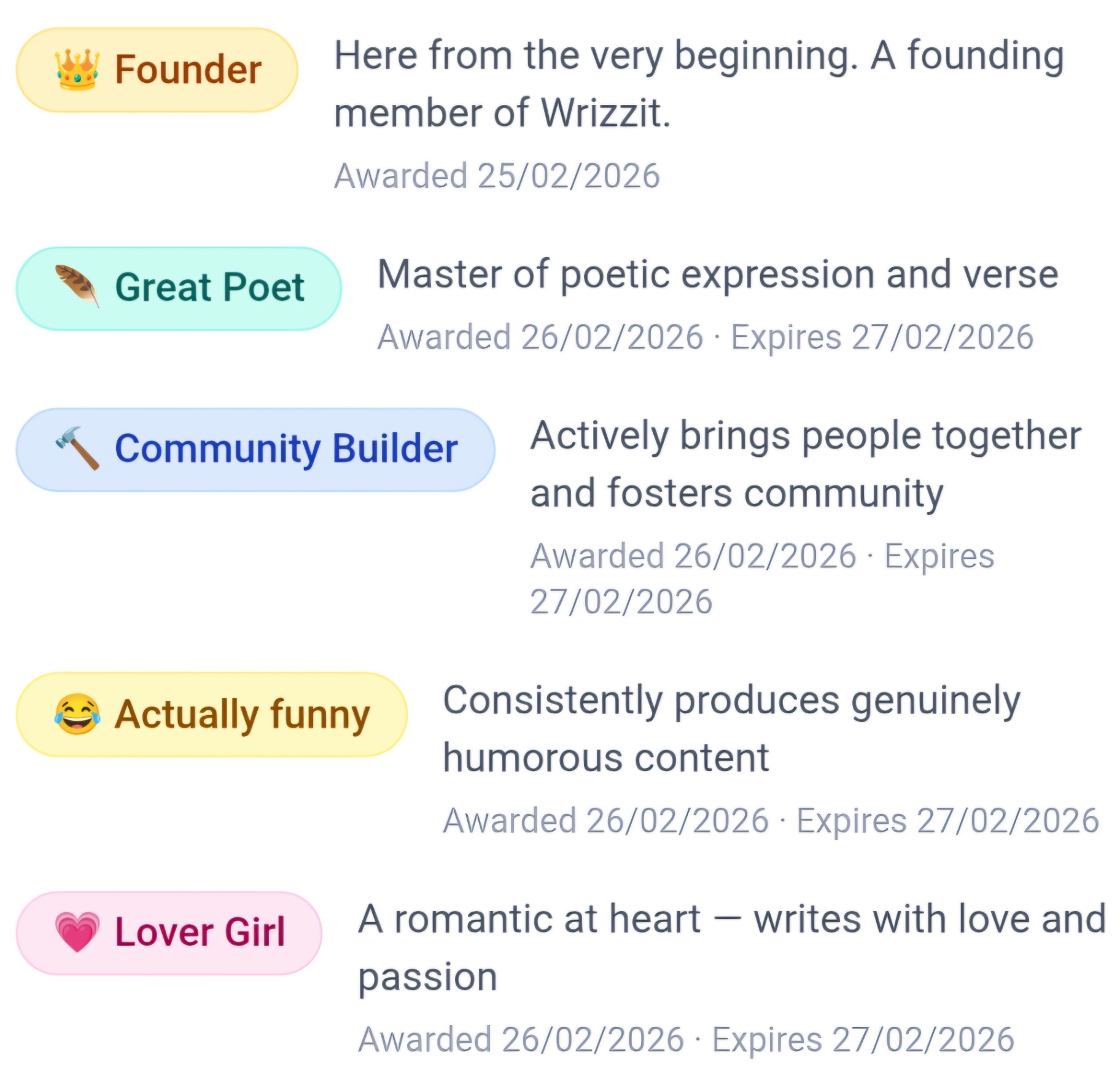The image size is (1120, 1070).
Task: Click the pink heart icon
Action: pyautogui.click(x=77, y=932)
